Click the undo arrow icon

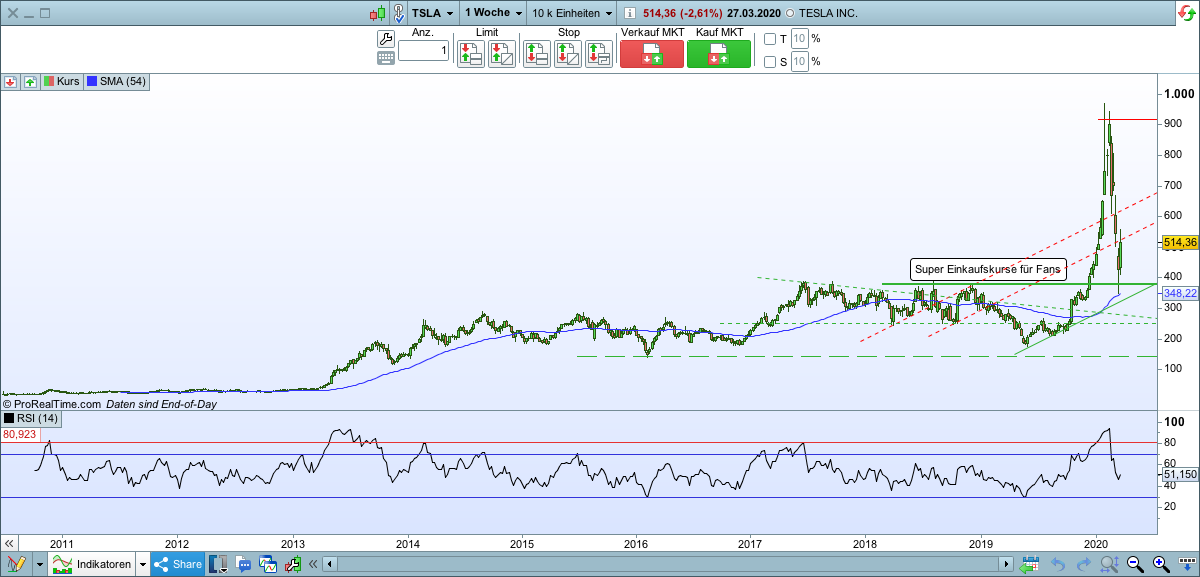pos(1057,564)
